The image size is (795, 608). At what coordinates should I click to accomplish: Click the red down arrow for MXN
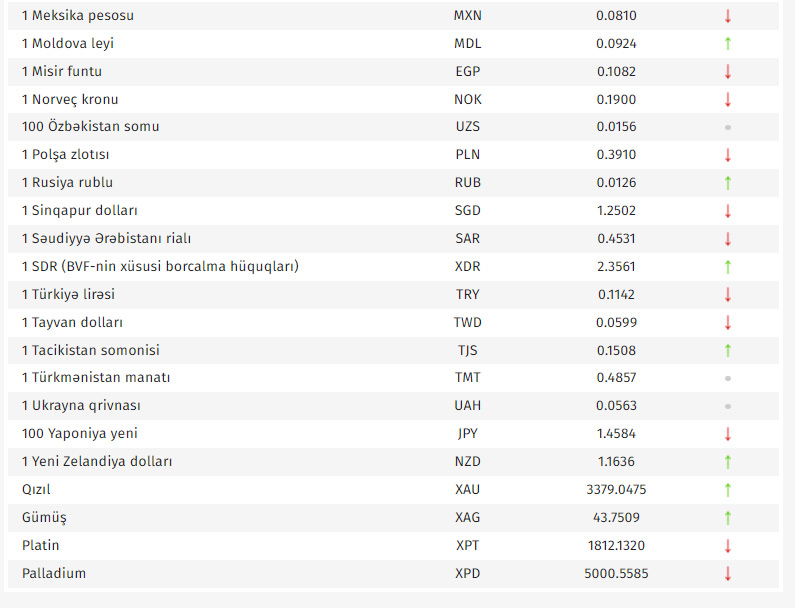[x=728, y=16]
